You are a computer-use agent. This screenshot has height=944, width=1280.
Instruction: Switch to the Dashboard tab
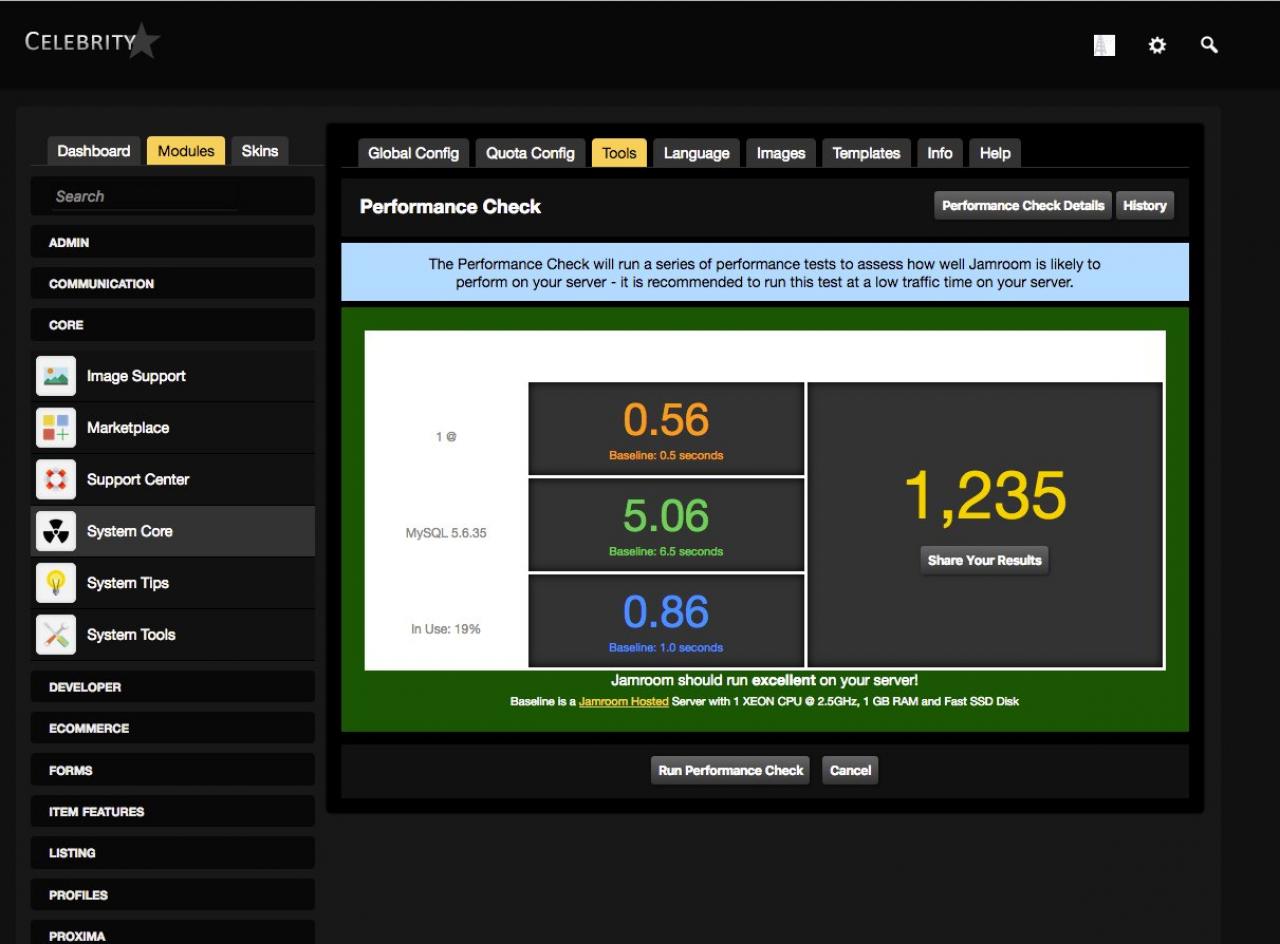(x=94, y=151)
